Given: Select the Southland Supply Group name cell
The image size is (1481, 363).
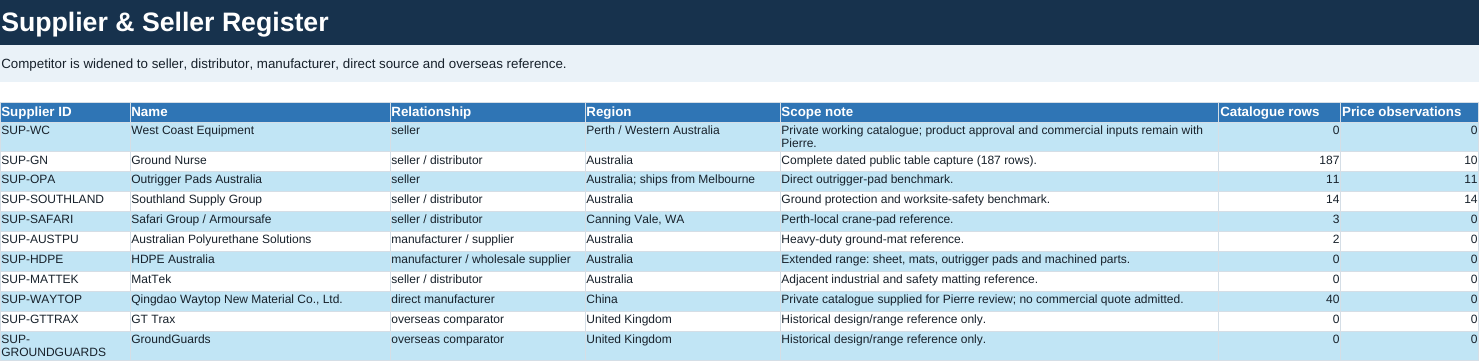Looking at the screenshot, I should tap(260, 201).
